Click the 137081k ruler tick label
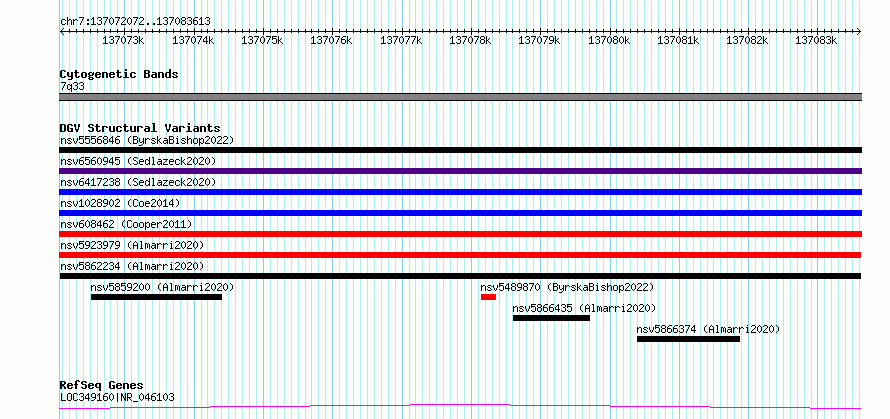890x419 pixels. (678, 40)
